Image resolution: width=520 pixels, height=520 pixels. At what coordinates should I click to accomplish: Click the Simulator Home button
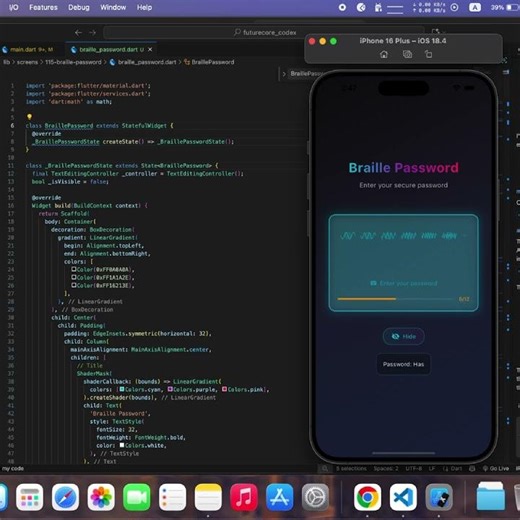tap(384, 54)
